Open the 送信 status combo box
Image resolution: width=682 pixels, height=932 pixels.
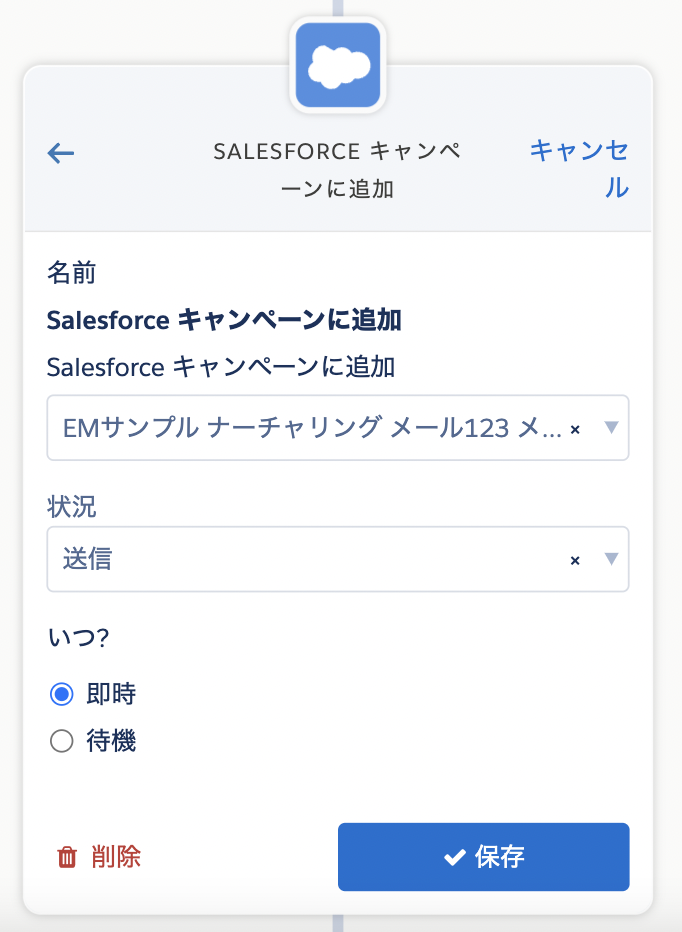(x=338, y=559)
